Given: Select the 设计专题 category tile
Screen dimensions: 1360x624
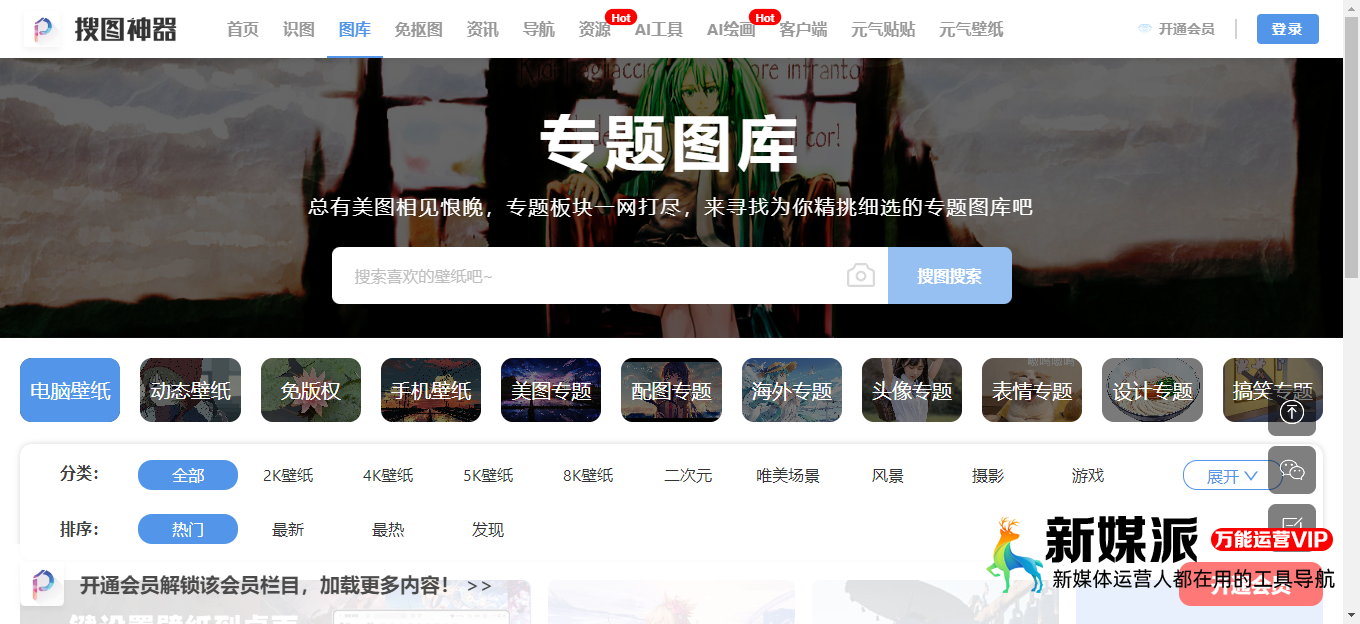Looking at the screenshot, I should [x=1152, y=390].
